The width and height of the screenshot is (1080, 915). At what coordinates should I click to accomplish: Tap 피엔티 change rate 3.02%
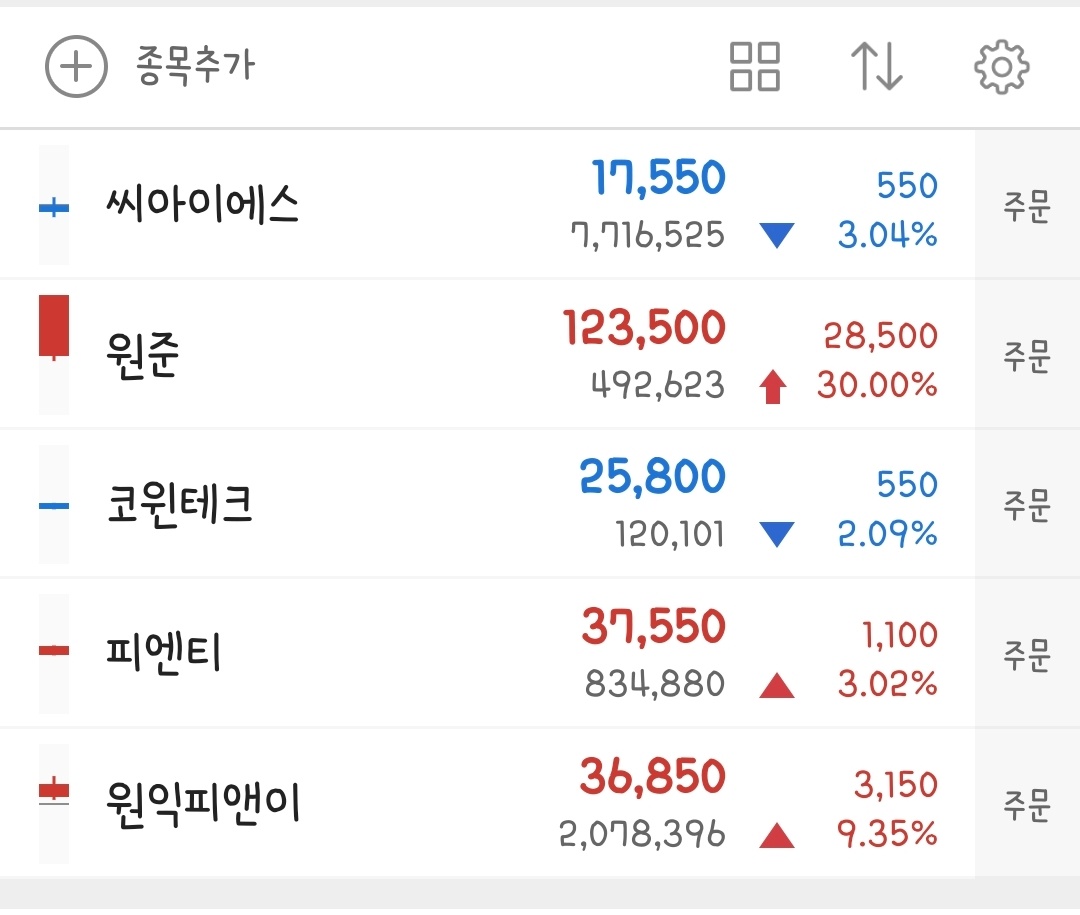pyautogui.click(x=887, y=685)
